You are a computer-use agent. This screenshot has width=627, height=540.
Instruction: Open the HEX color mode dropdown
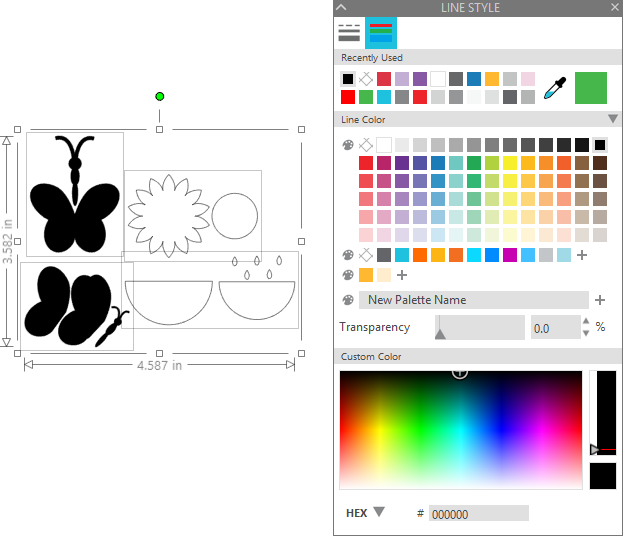[379, 512]
